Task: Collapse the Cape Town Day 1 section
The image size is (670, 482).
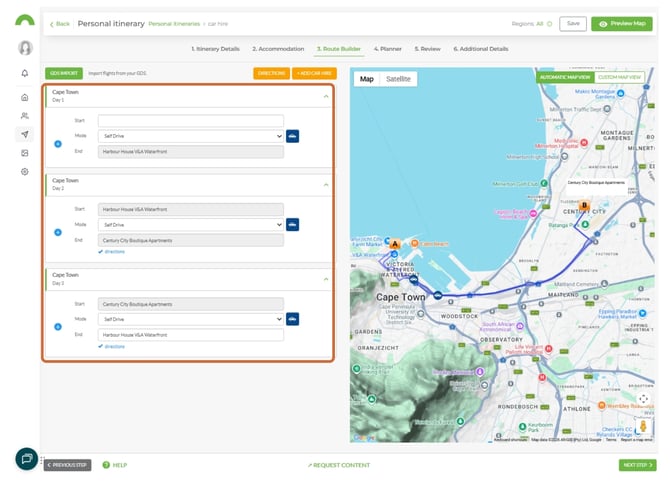Action: 326,96
